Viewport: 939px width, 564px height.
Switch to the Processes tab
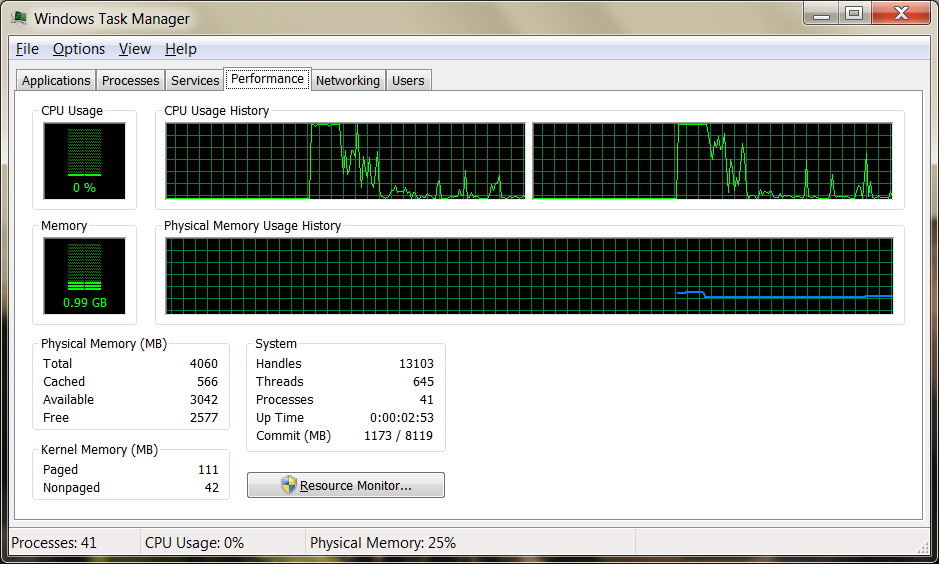pyautogui.click(x=131, y=80)
